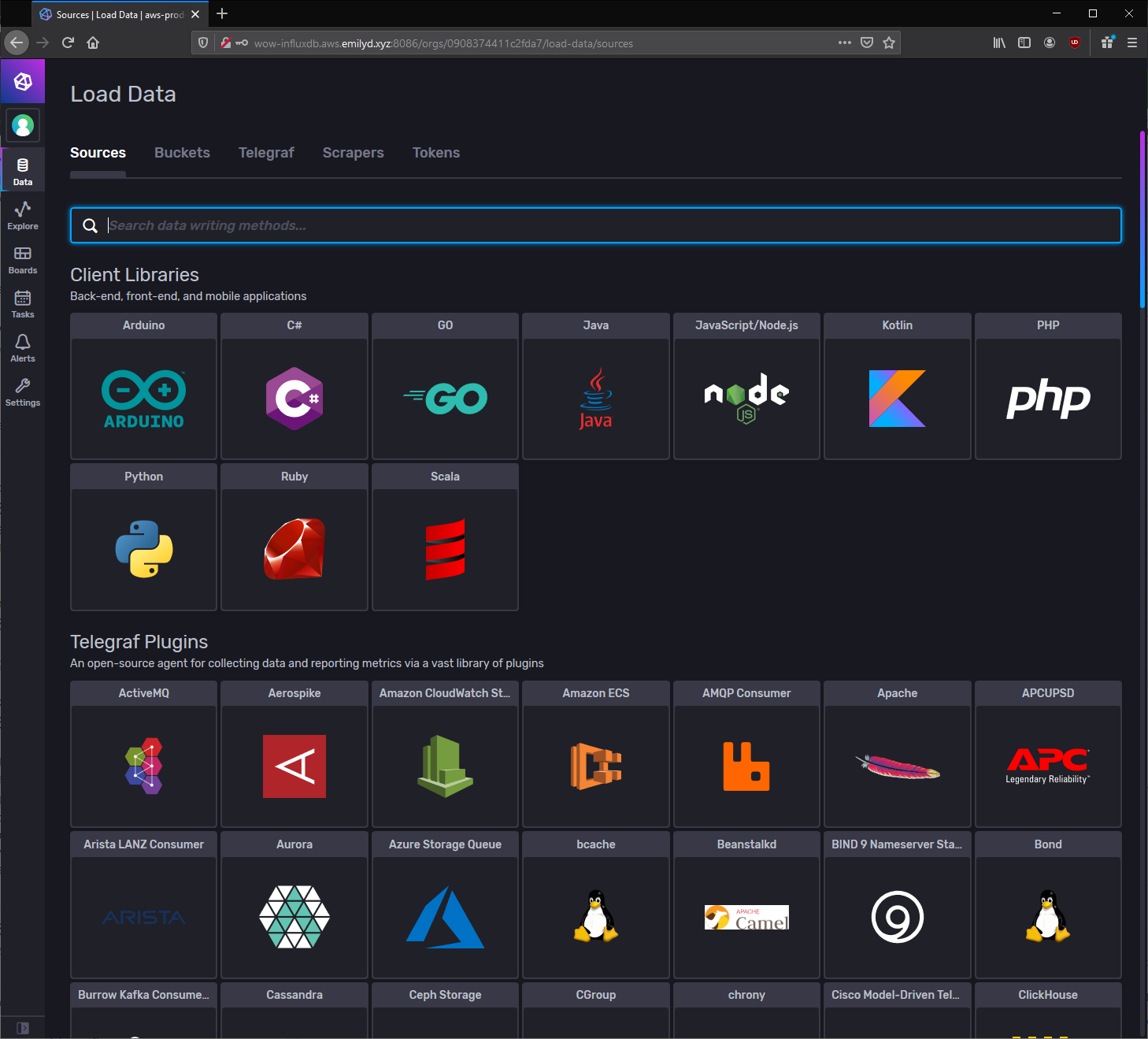
Task: Click the Sources browser tab
Action: point(118,14)
